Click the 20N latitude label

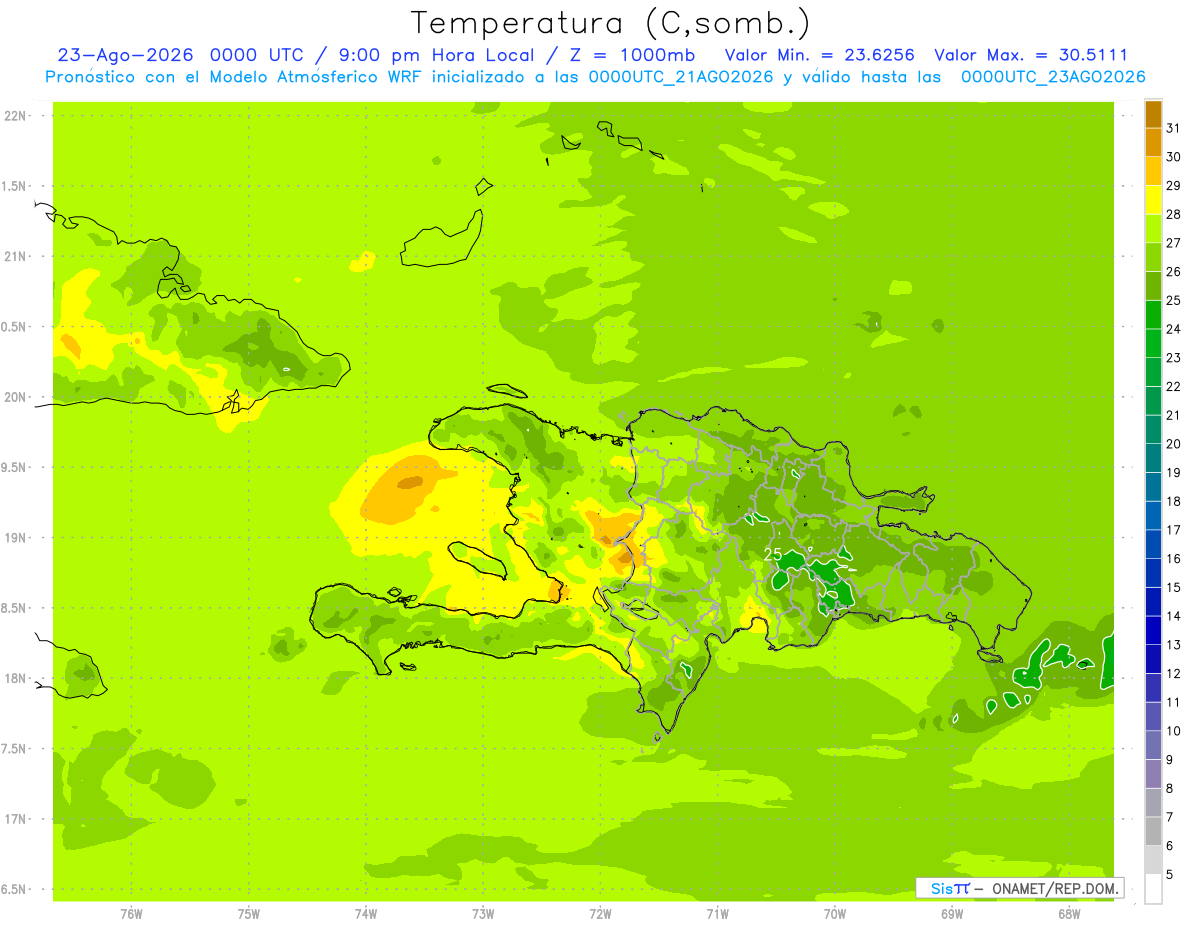[x=17, y=397]
